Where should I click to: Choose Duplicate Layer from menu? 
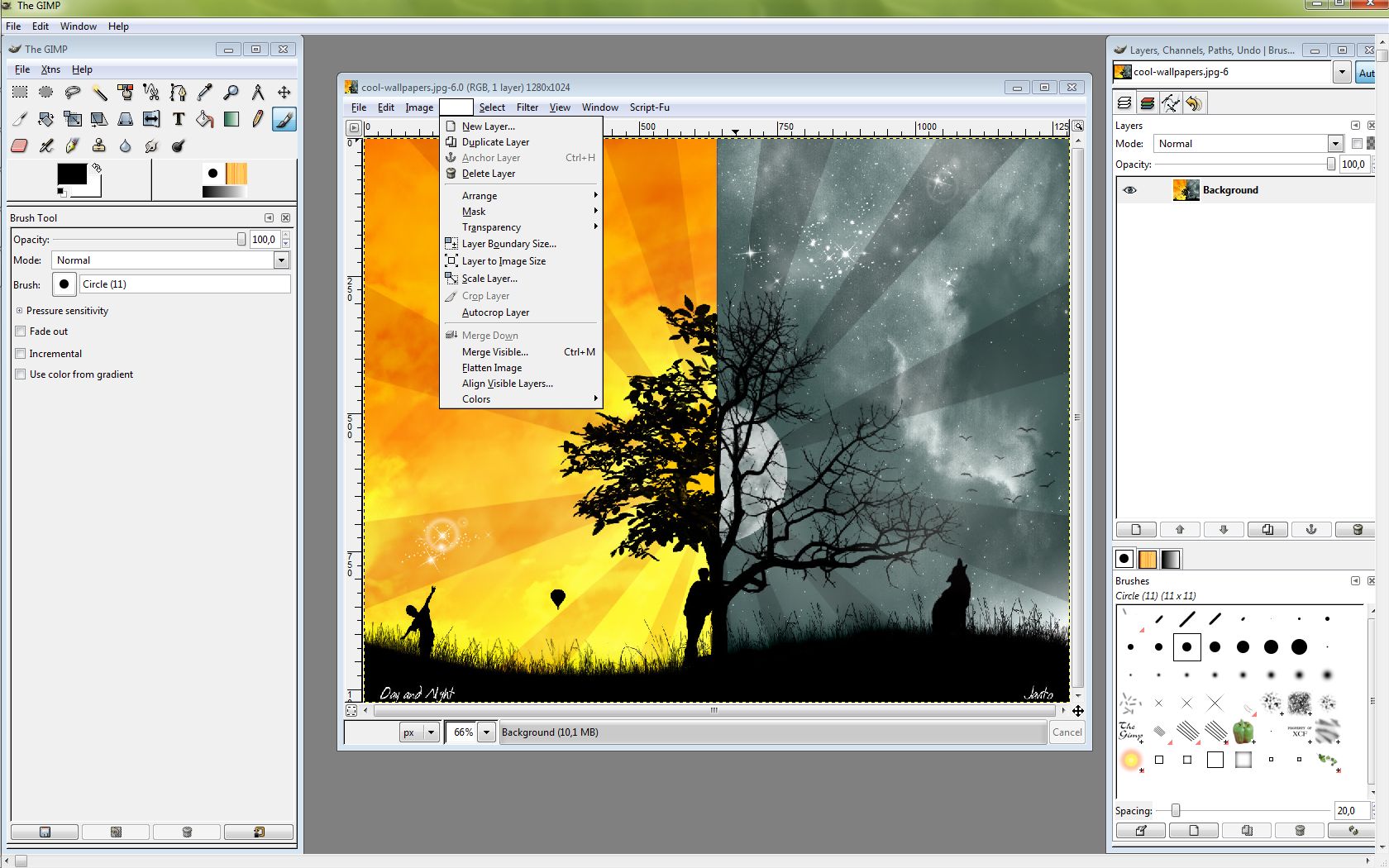coord(521,142)
